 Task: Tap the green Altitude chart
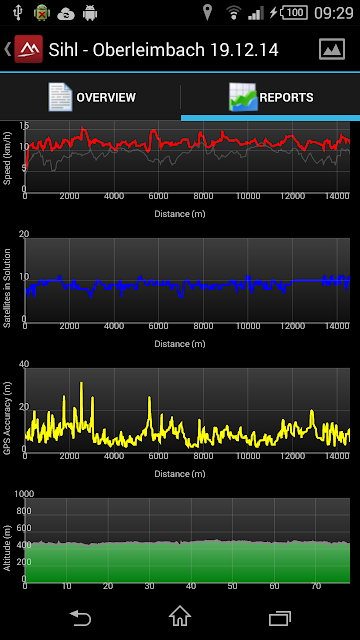pos(187,540)
